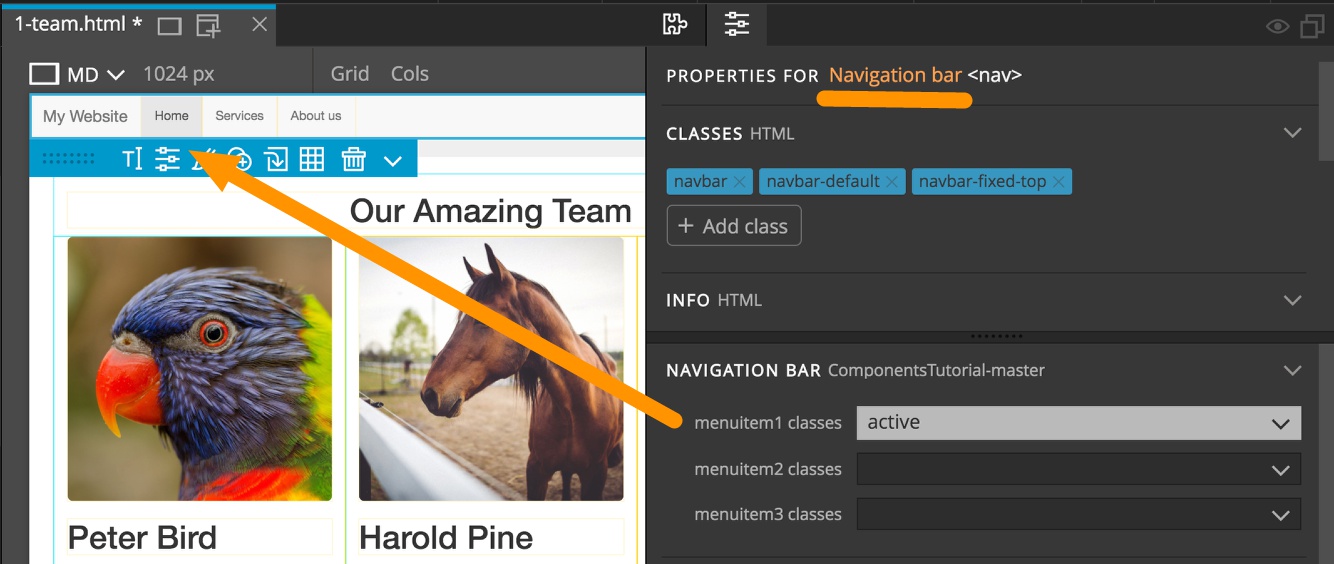This screenshot has height=564, width=1334.
Task: Switch to the Properties sliders panel tab
Action: coord(737,24)
